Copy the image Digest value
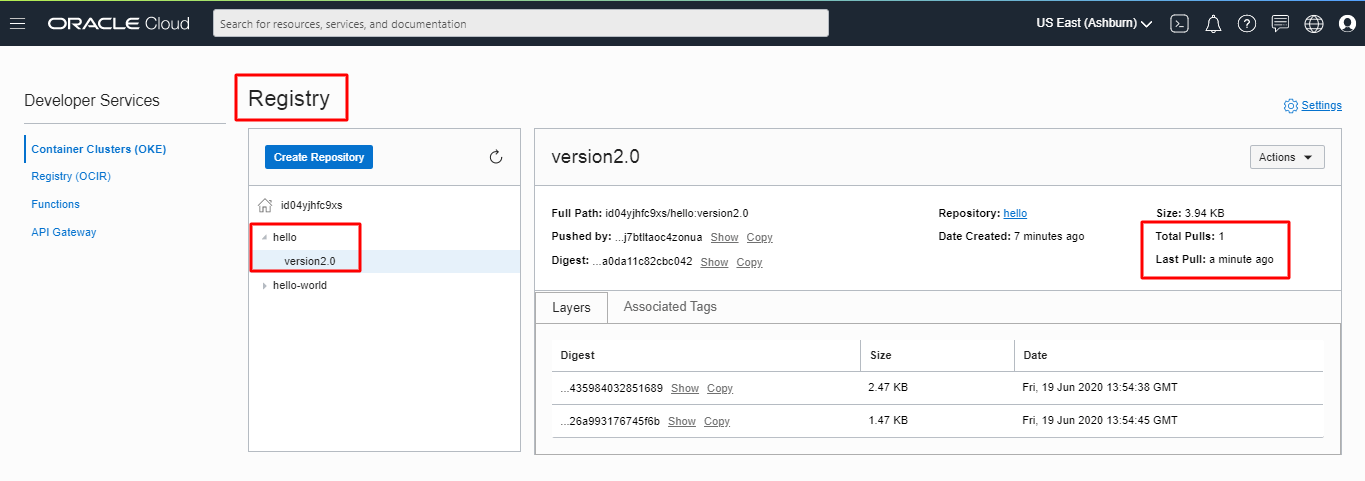This screenshot has height=481, width=1365. [749, 262]
